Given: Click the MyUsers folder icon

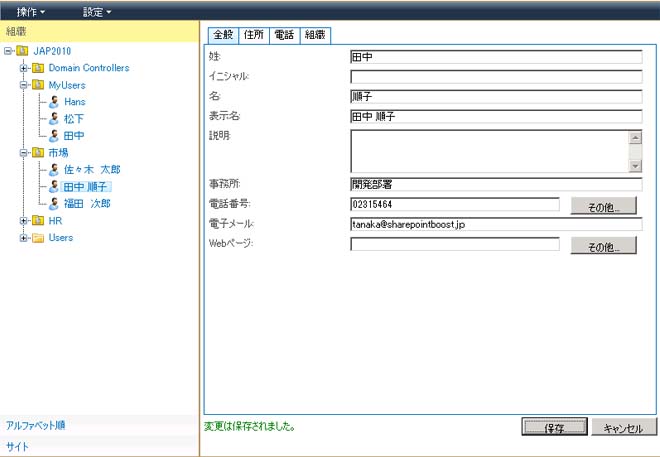Looking at the screenshot, I should click(38, 85).
